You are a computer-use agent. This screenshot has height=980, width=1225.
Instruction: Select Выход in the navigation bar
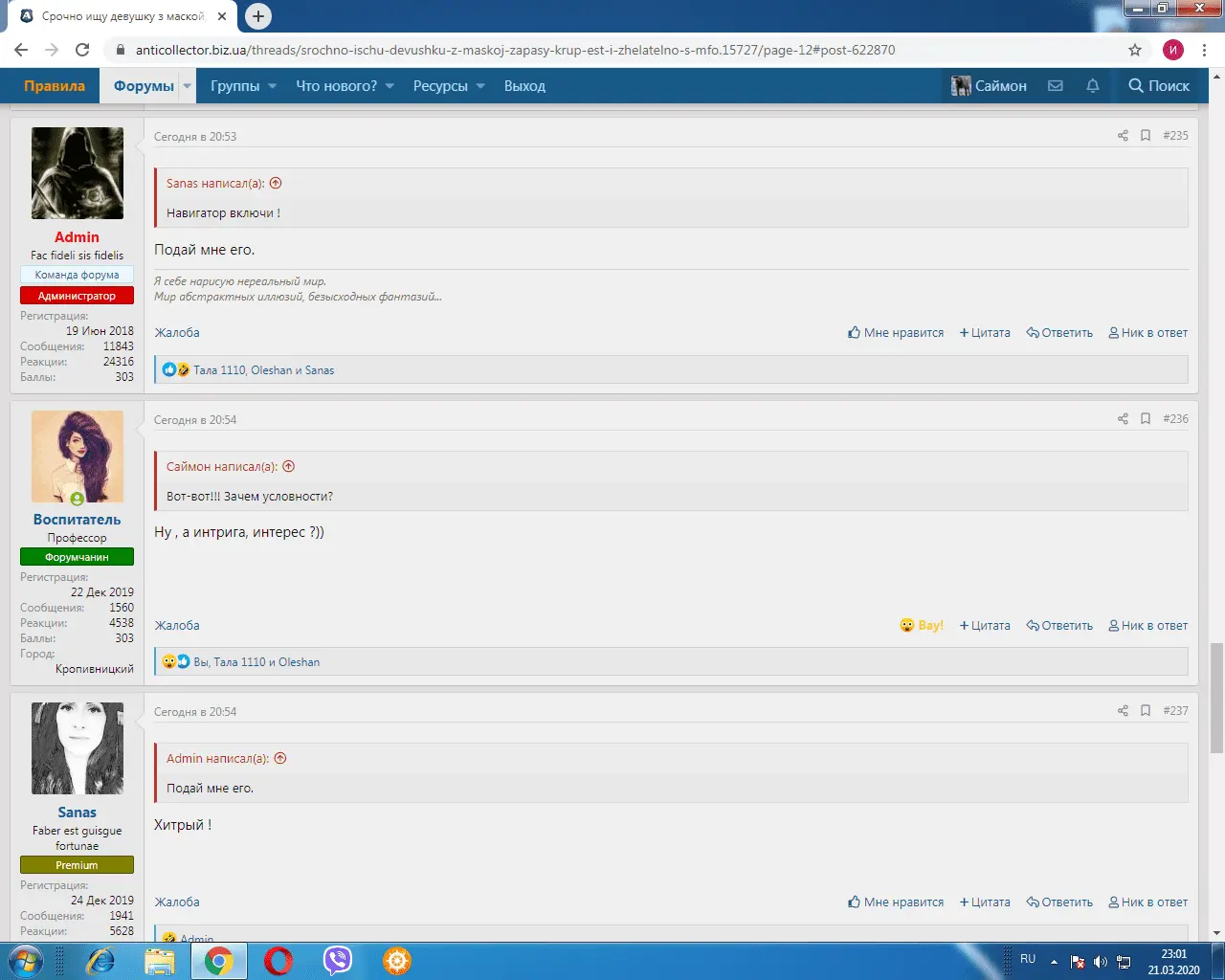(524, 86)
